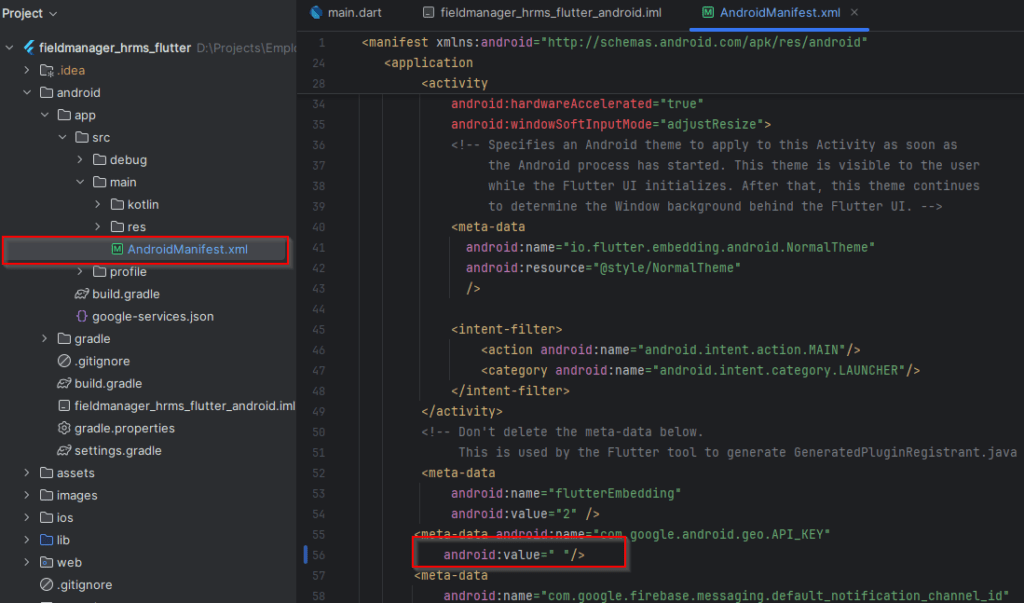Click the ios folder icon
The height and width of the screenshot is (603, 1024).
[46, 517]
